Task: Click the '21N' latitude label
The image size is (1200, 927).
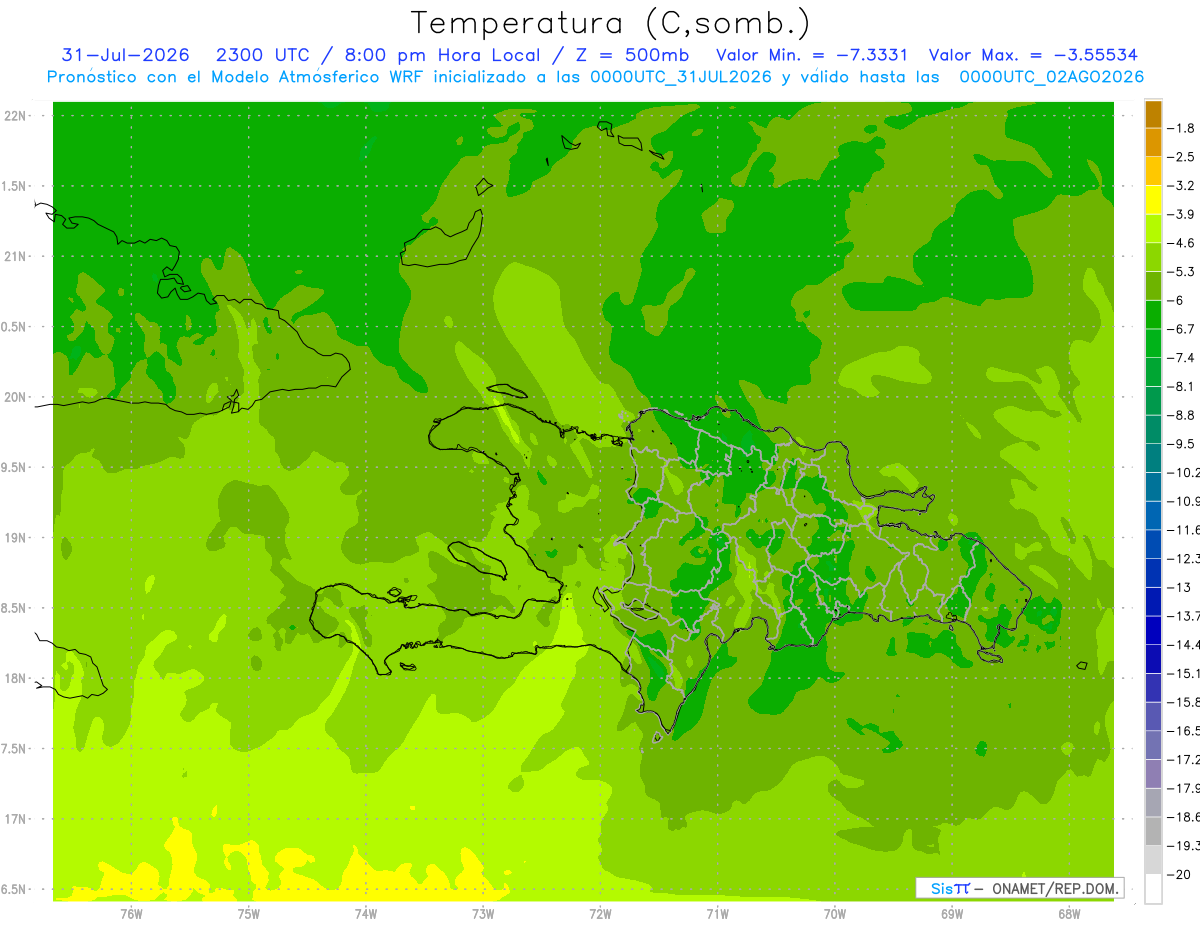Action: (x=17, y=256)
